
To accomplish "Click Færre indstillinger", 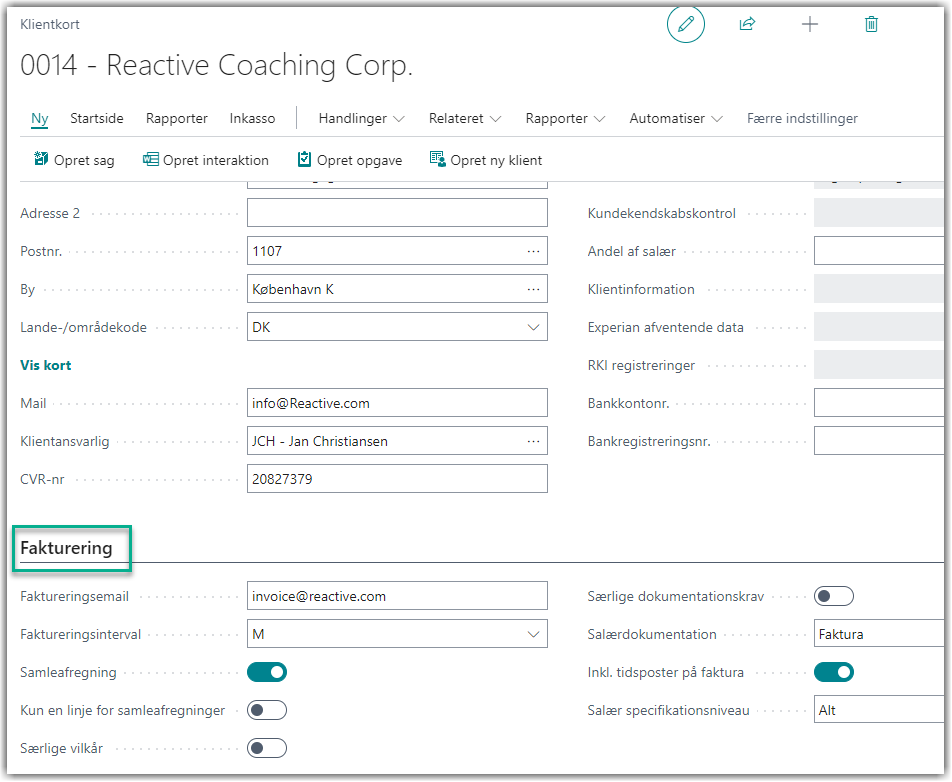I will pyautogui.click(x=802, y=118).
